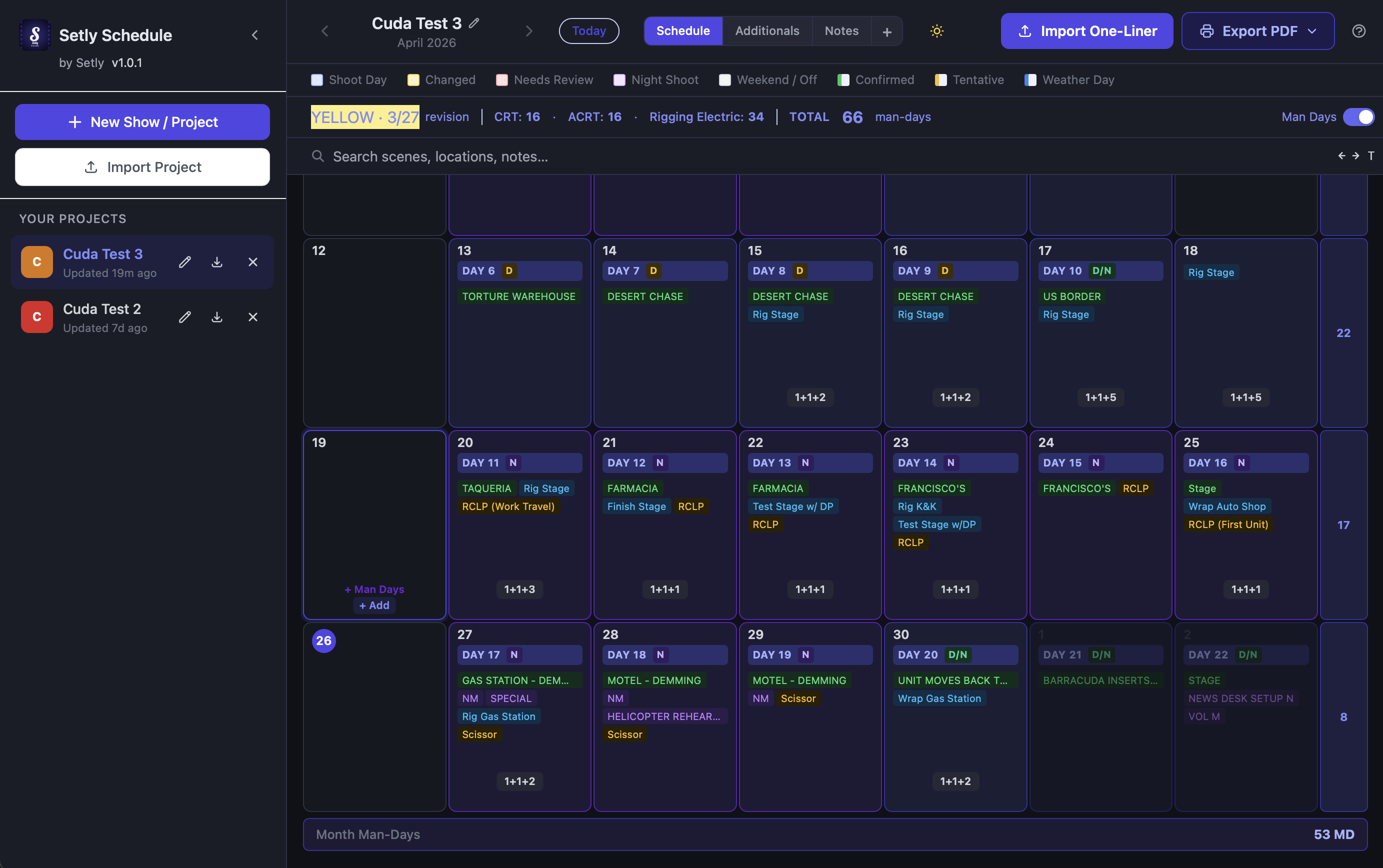Click the Import Project button
The width and height of the screenshot is (1383, 868).
coord(142,167)
